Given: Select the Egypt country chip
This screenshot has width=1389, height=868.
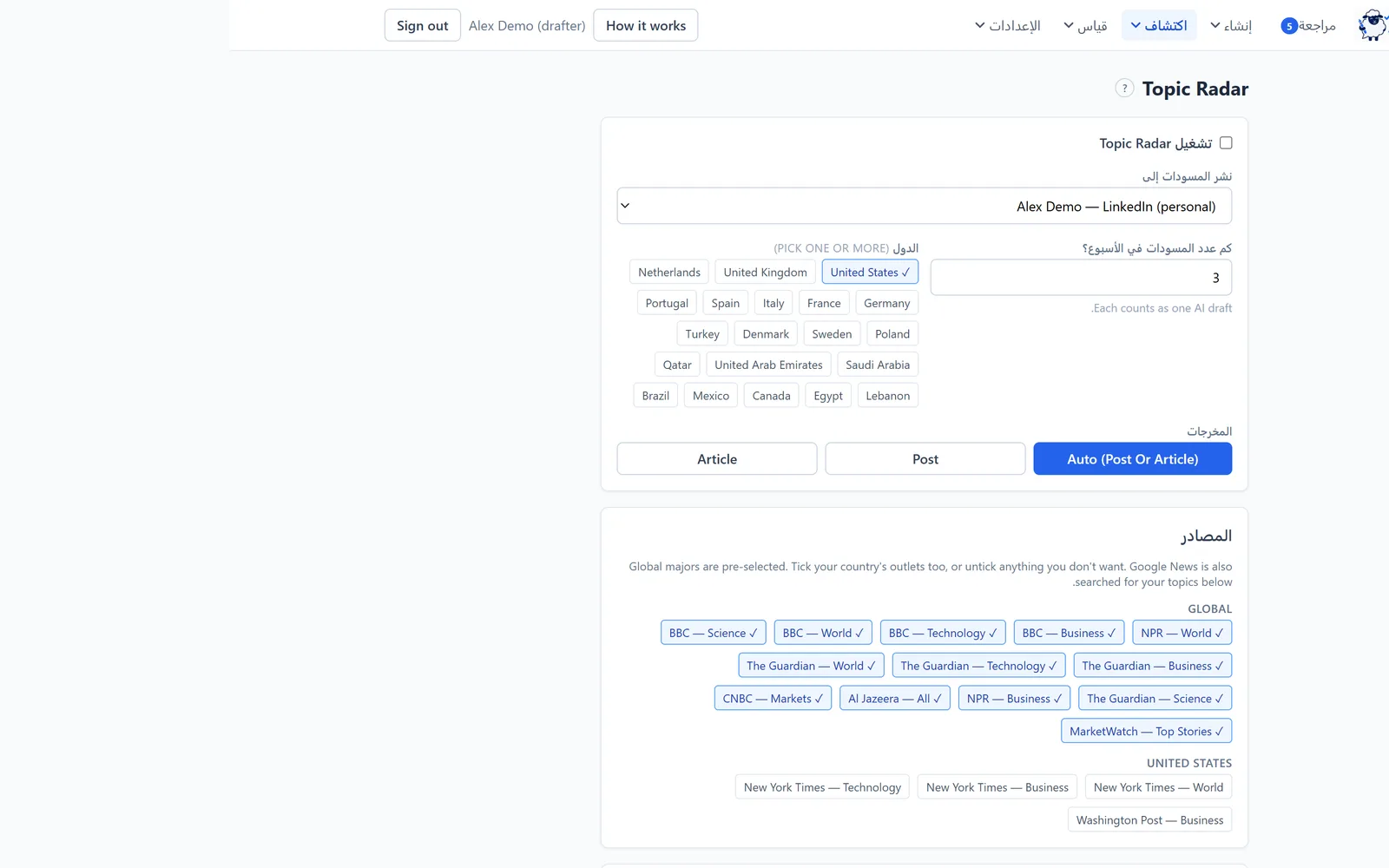Looking at the screenshot, I should point(828,396).
